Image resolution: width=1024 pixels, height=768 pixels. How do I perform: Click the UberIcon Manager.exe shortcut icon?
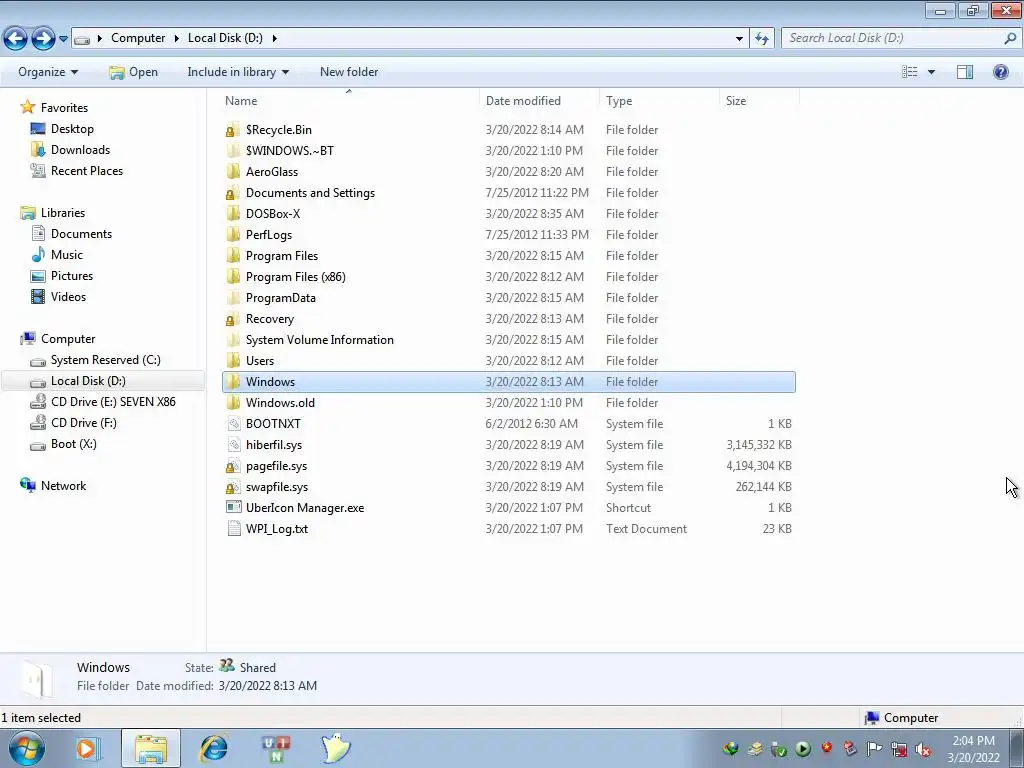pyautogui.click(x=233, y=507)
